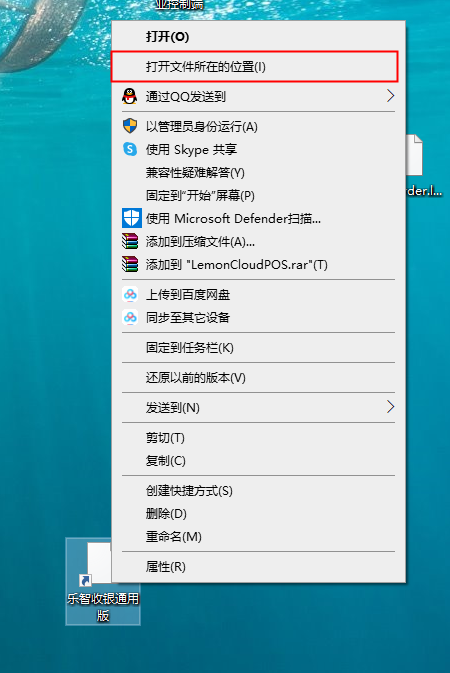Expand the 通过QQ发送到 submenu arrow

(x=390, y=96)
